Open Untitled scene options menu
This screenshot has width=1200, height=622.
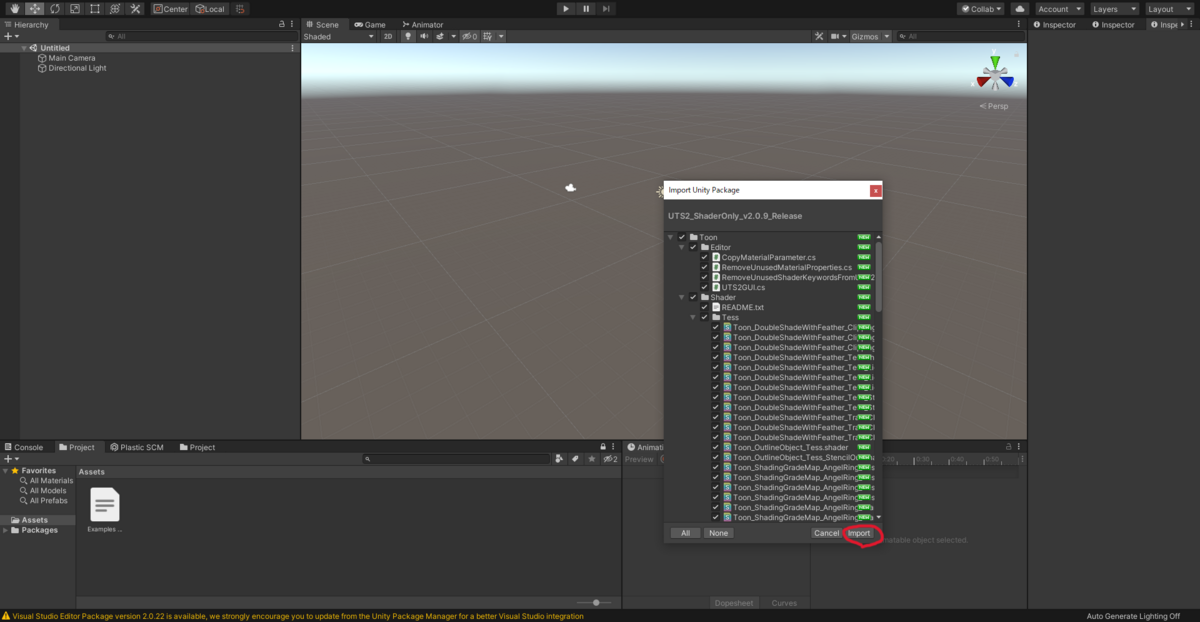point(292,48)
